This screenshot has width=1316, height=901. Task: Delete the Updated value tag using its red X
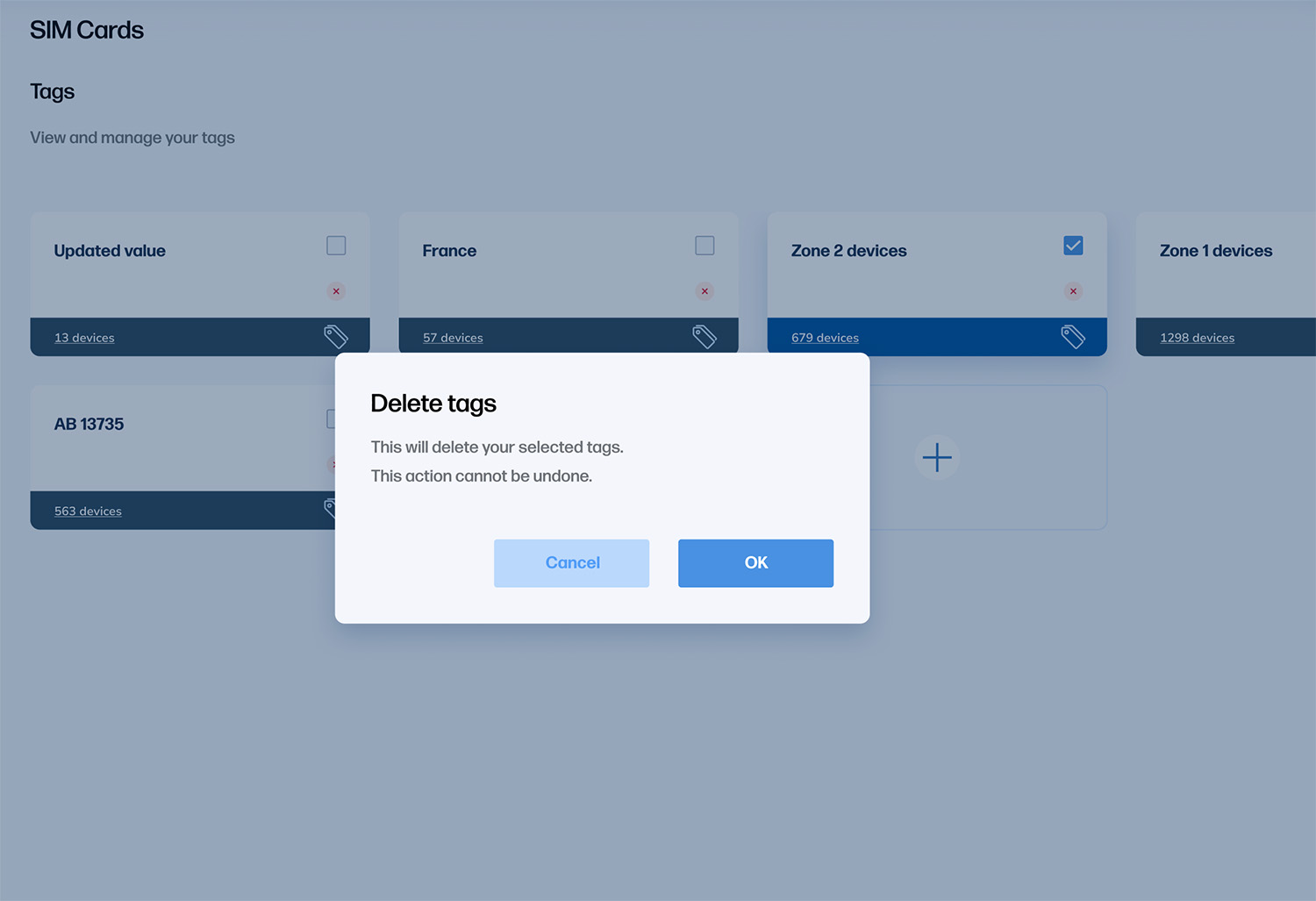336,291
